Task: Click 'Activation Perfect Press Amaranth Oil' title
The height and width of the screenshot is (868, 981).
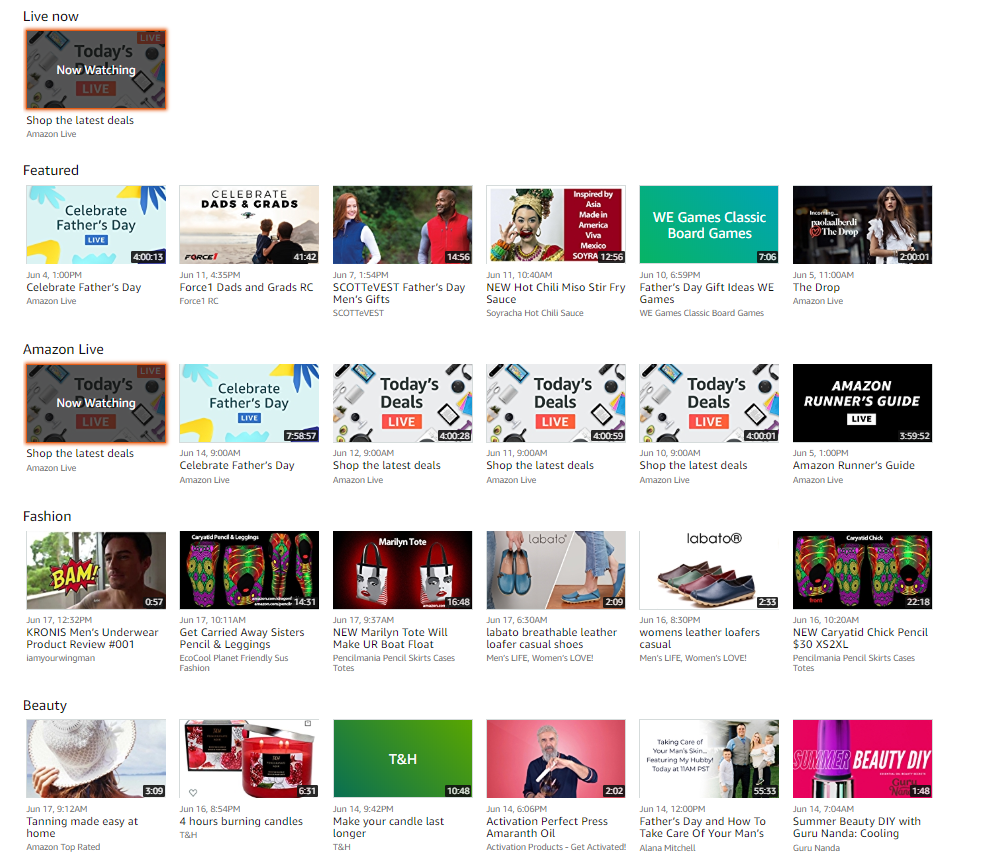Action: pos(547,827)
